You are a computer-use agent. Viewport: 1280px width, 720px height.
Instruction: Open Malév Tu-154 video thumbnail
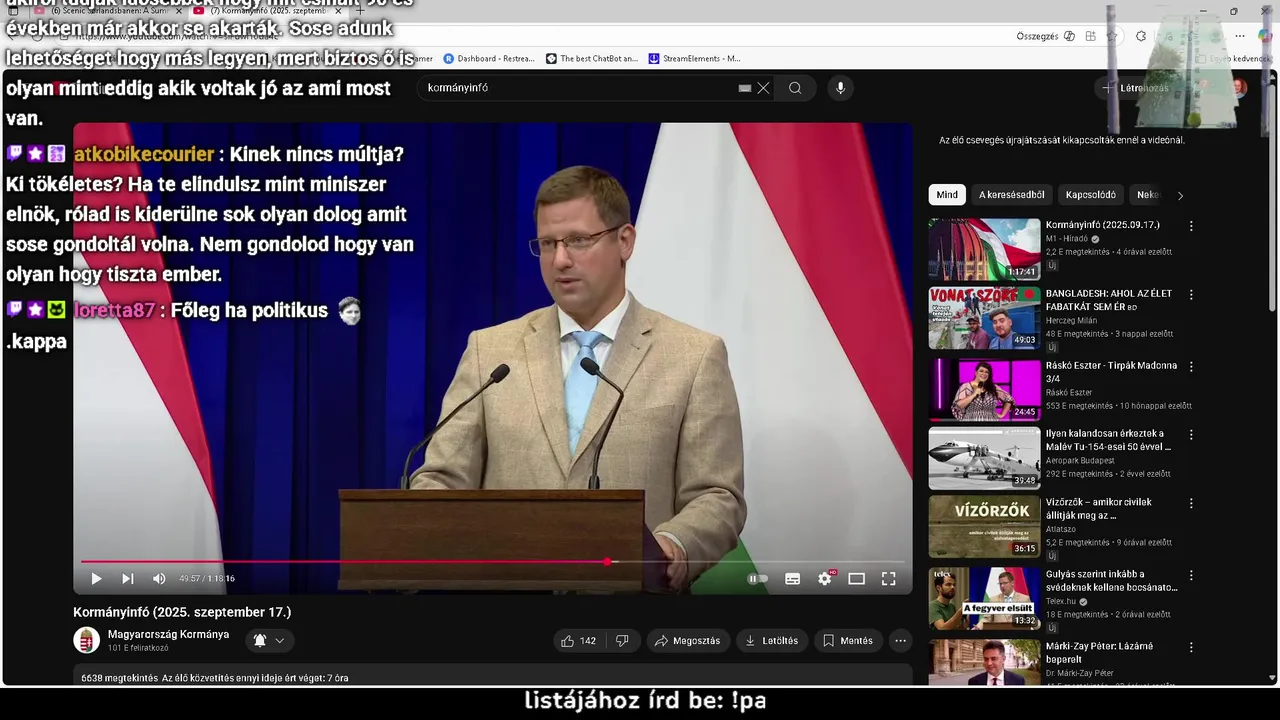pyautogui.click(x=984, y=458)
